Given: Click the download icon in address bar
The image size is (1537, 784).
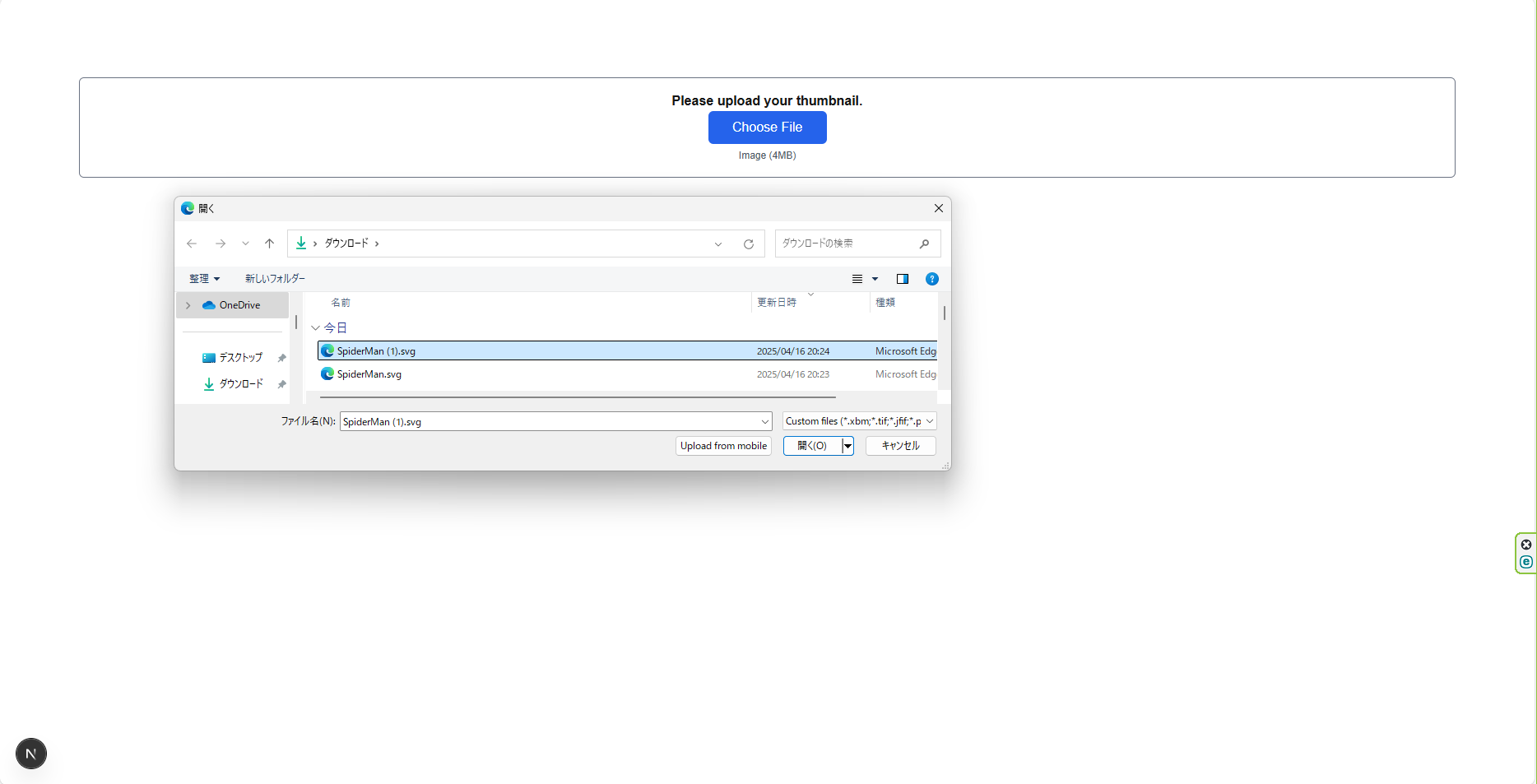Looking at the screenshot, I should coord(301,244).
